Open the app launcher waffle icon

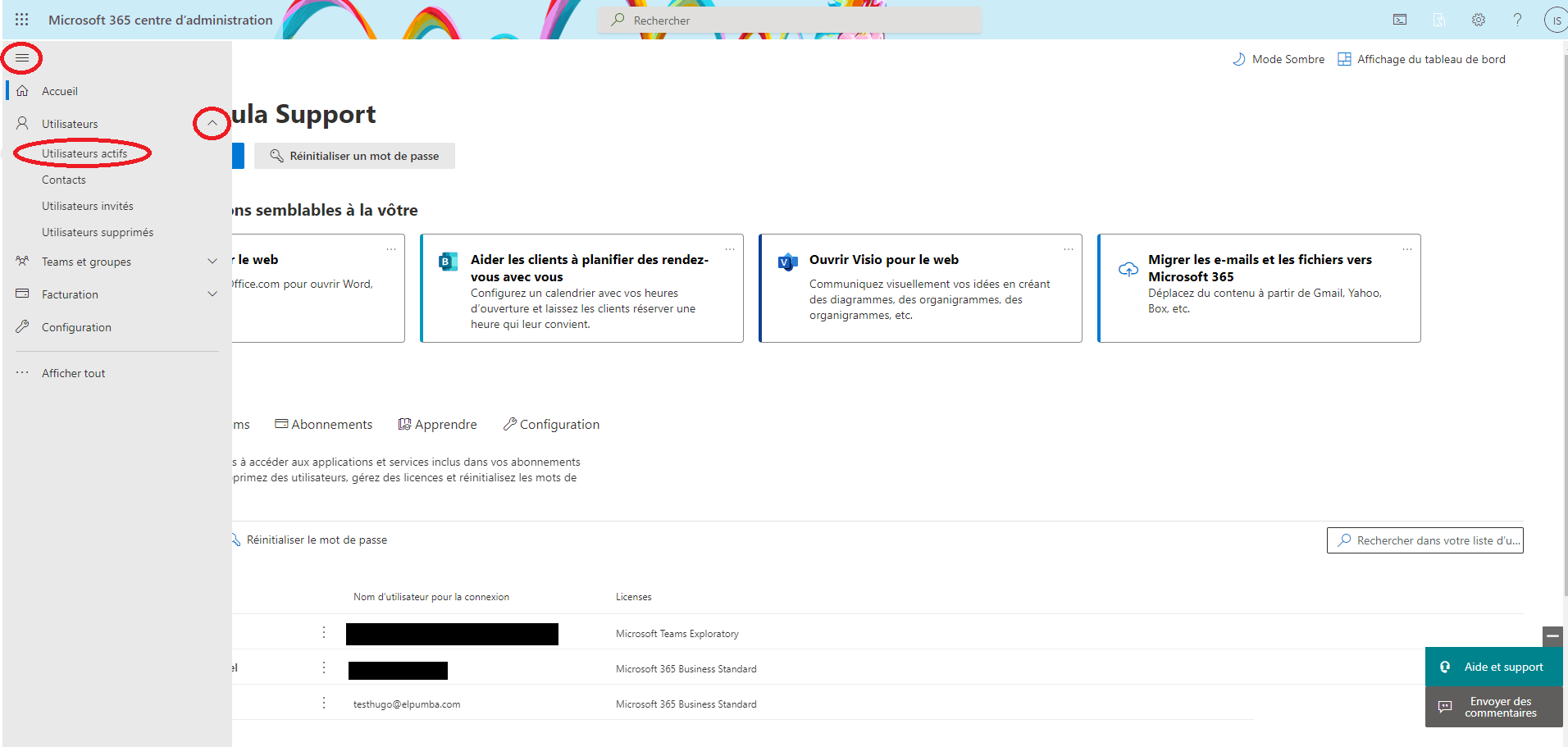click(x=22, y=20)
